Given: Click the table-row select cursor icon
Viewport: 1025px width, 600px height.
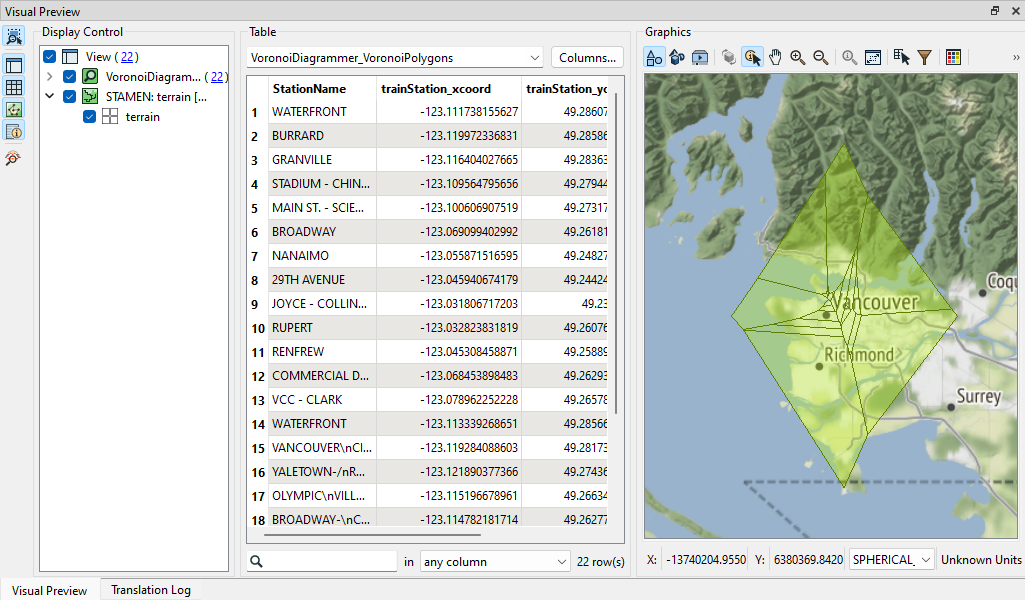Looking at the screenshot, I should (x=901, y=58).
